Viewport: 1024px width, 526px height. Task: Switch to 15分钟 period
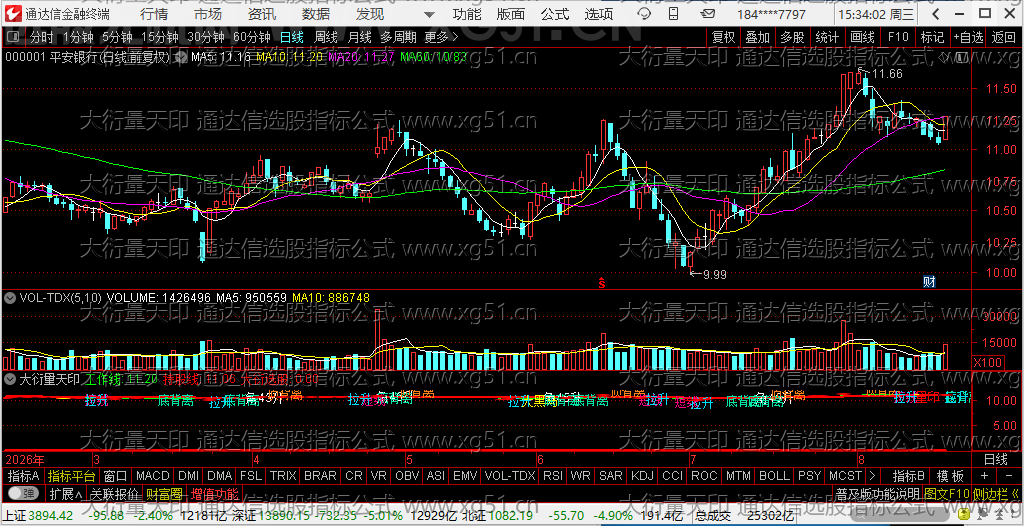point(161,37)
